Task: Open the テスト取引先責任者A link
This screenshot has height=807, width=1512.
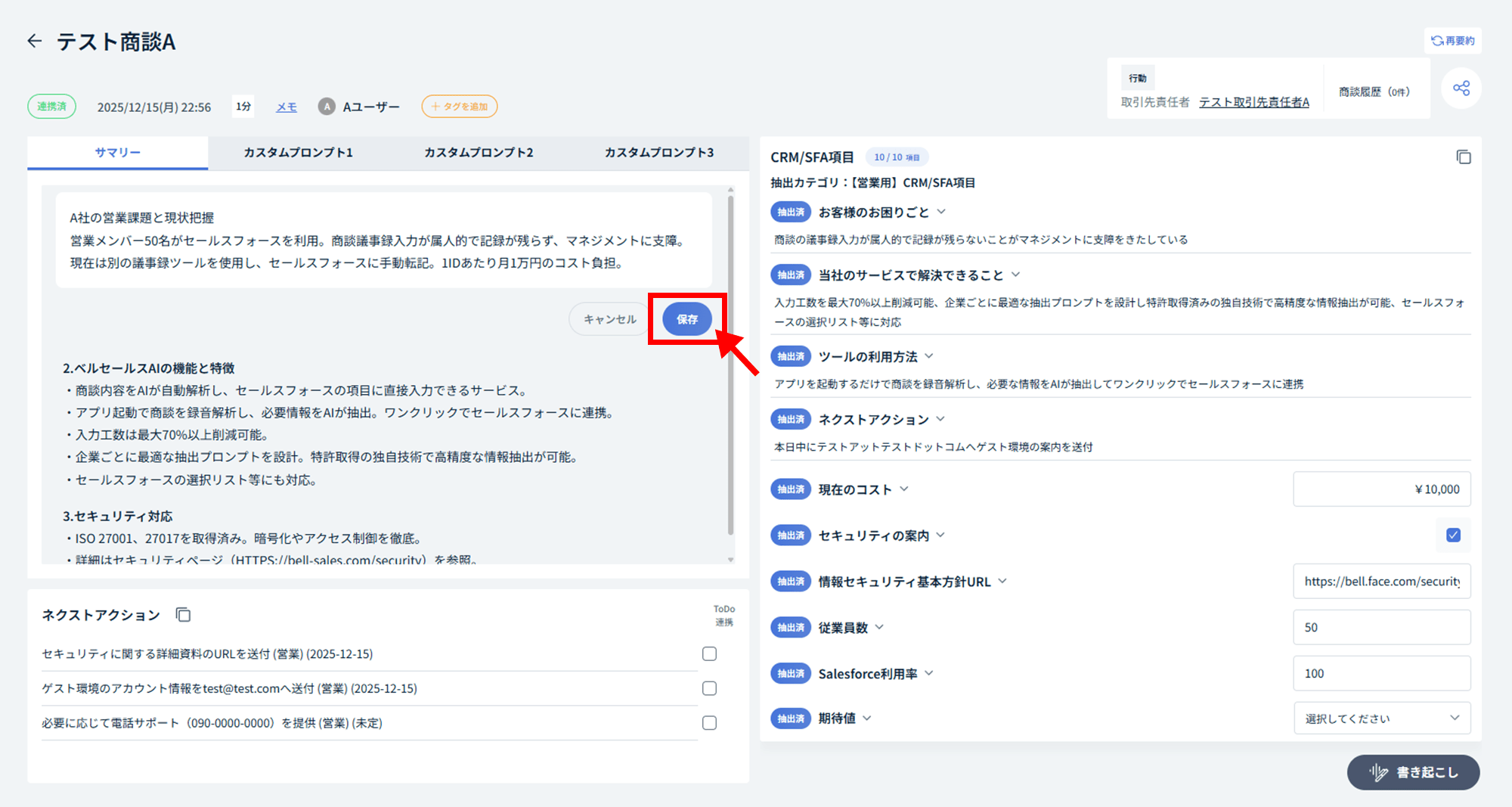Action: click(x=1253, y=102)
